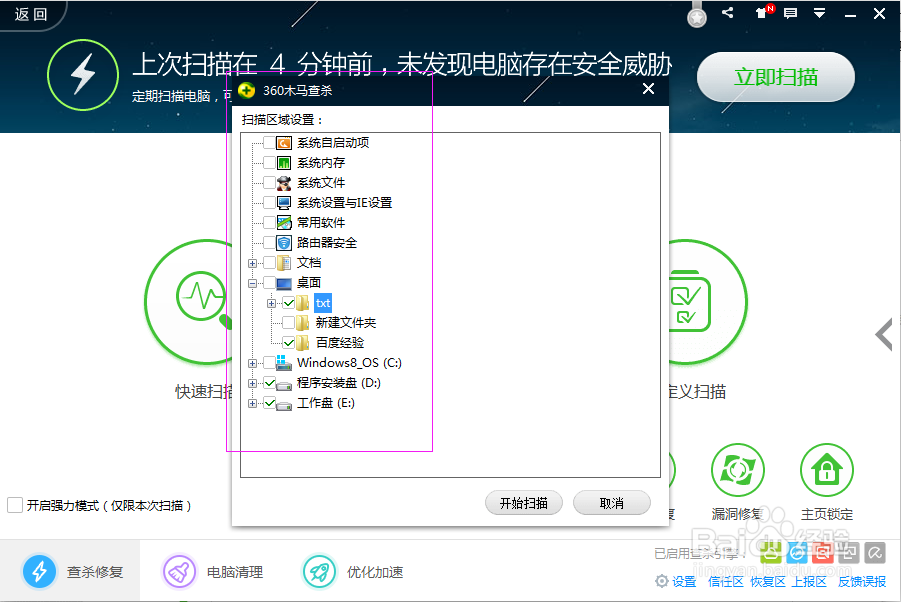This screenshot has height=602, width=901.
Task: Click the 返回 back button
Action: coord(31,14)
